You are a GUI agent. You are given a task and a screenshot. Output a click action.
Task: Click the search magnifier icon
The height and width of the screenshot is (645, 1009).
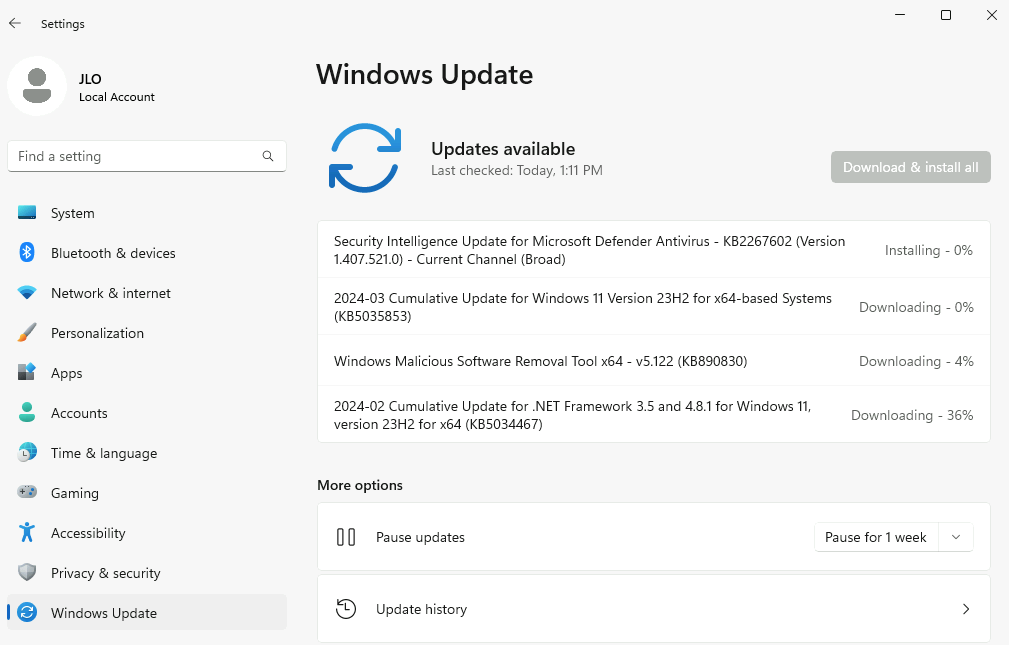point(268,156)
